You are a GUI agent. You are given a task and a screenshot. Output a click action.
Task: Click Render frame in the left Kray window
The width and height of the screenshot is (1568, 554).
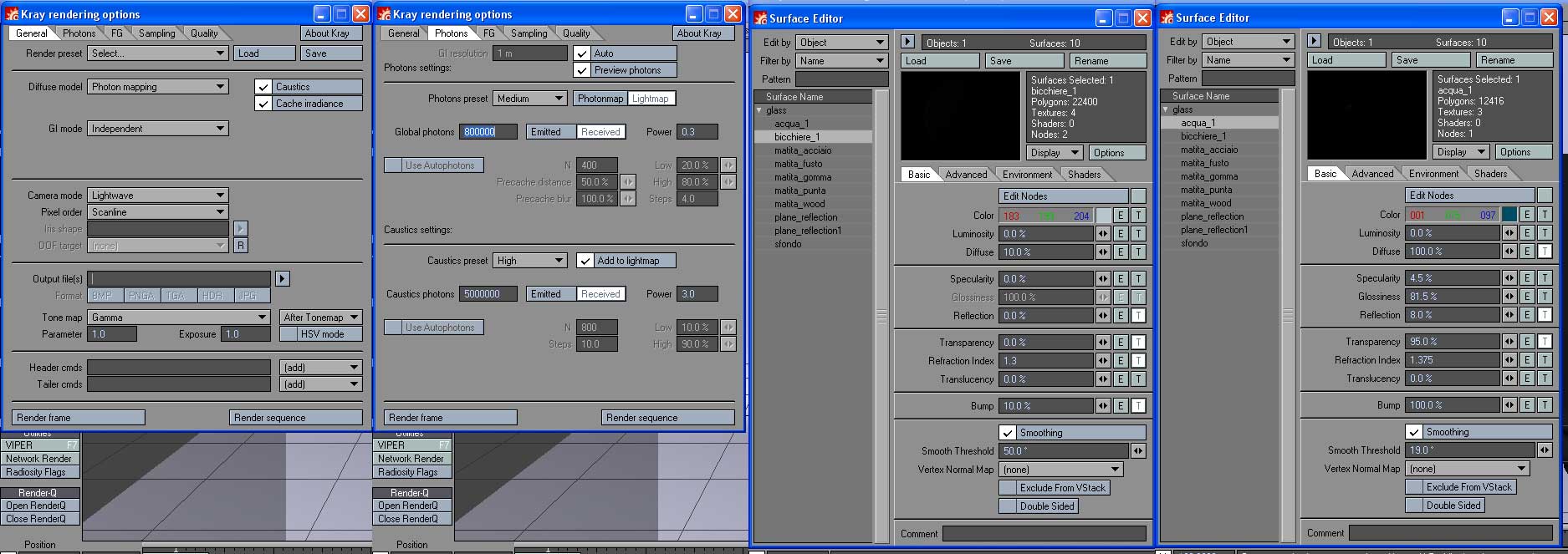tap(79, 418)
